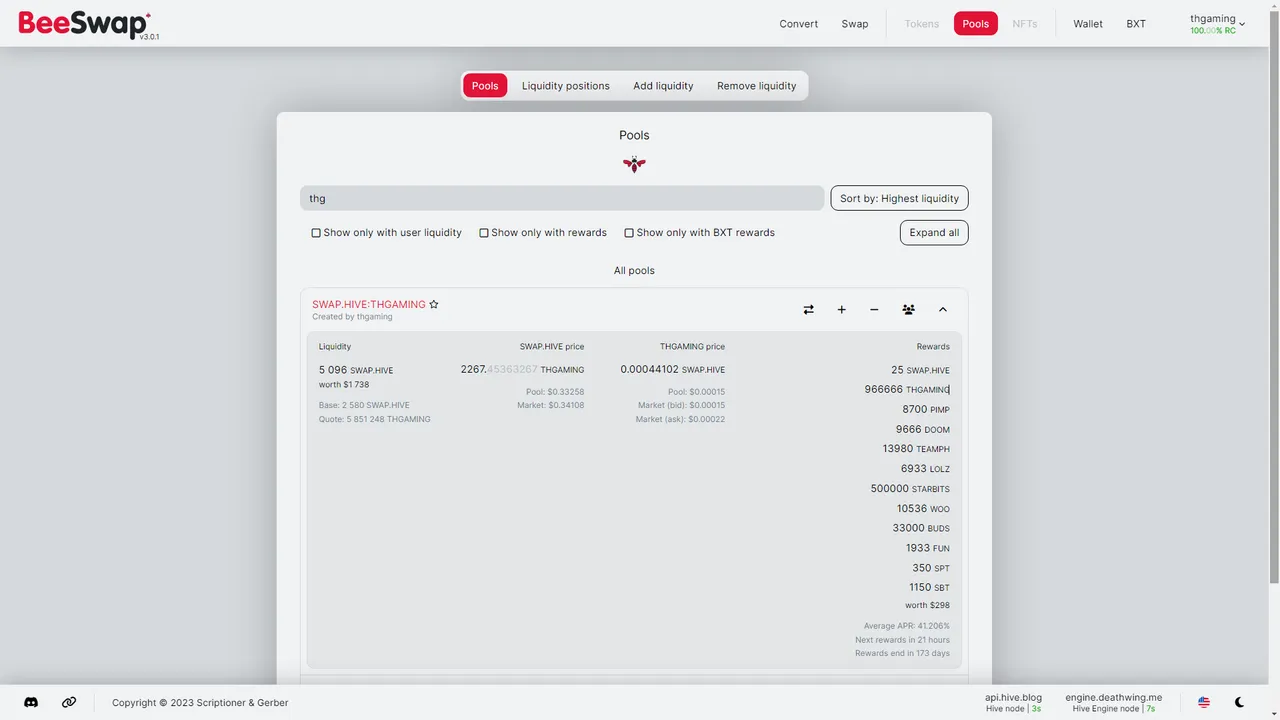Click the 6933 LOLZ reward entry
The width and height of the screenshot is (1280, 720).
coord(925,468)
